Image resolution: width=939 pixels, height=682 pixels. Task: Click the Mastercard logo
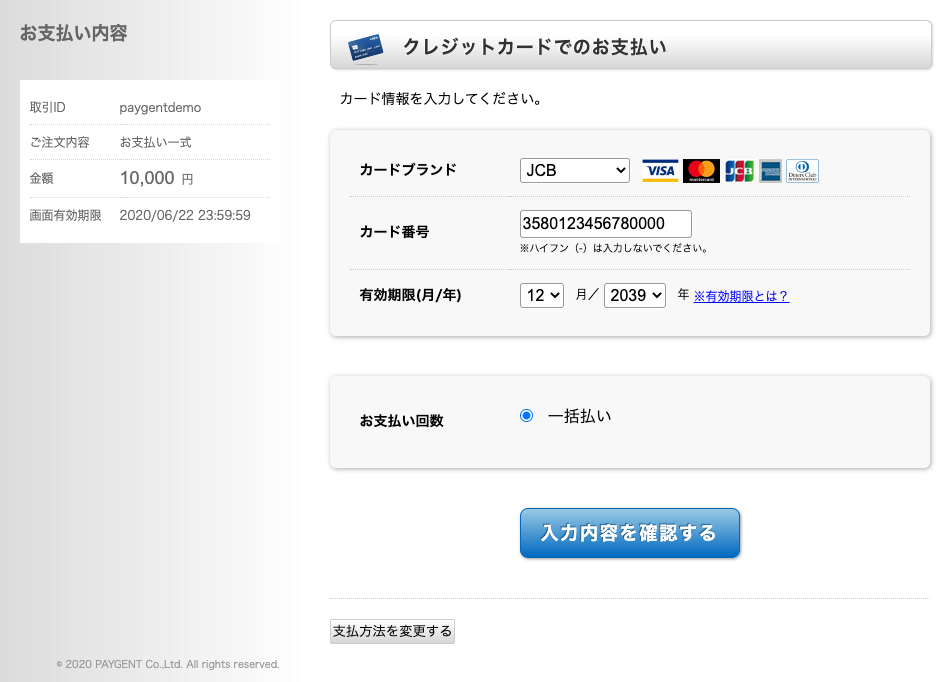pyautogui.click(x=701, y=171)
